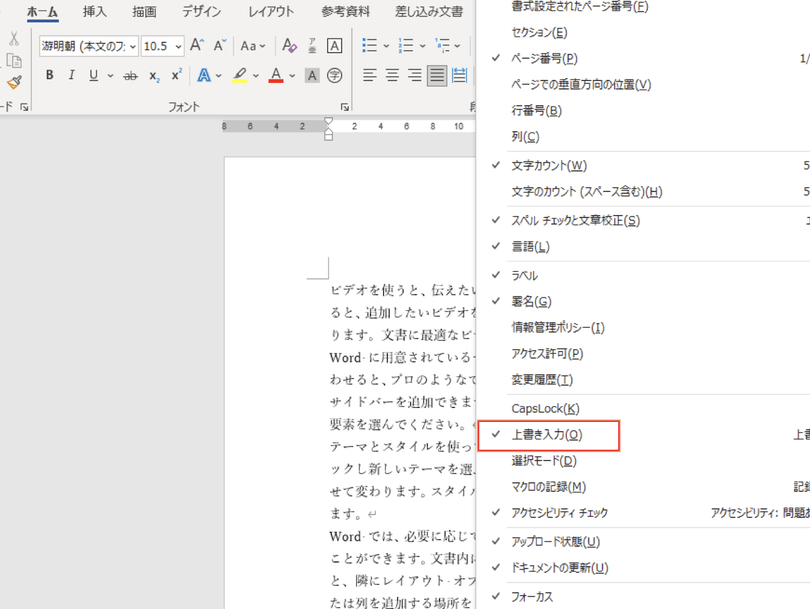Center align the paragraph text
This screenshot has height=609, width=810.
392,76
